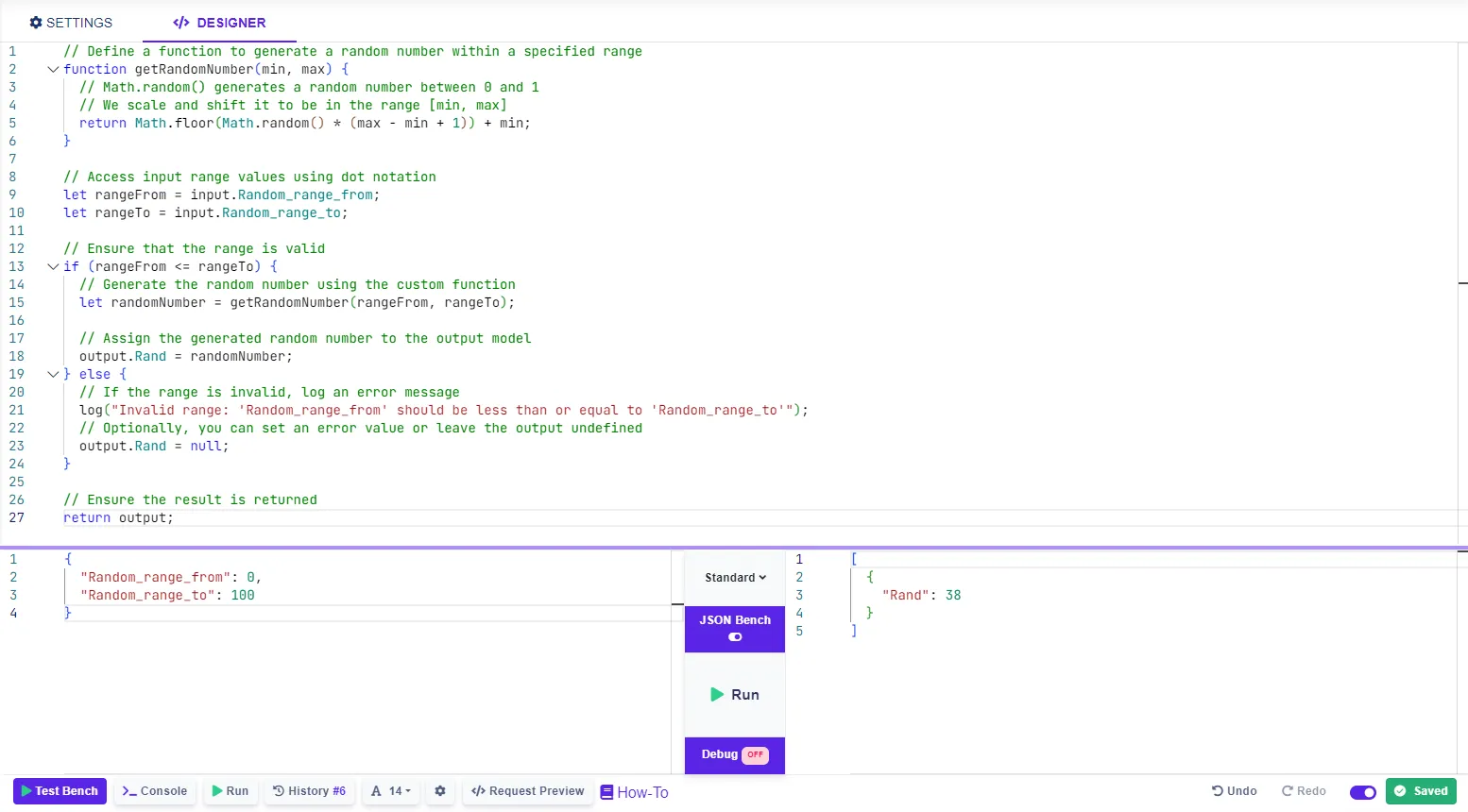Image resolution: width=1468 pixels, height=812 pixels.
Task: Click line 9 let rangeFrom declaration
Action: click(x=221, y=195)
